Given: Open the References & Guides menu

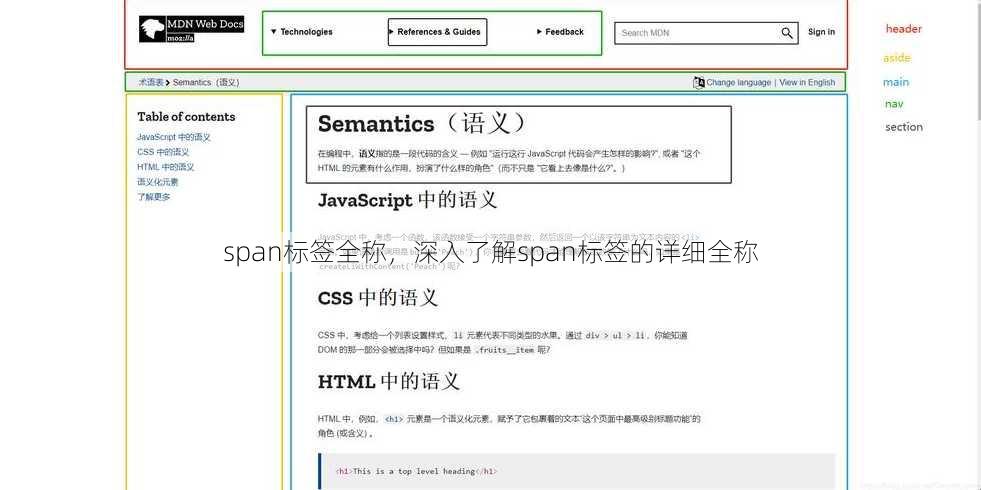Looking at the screenshot, I should (x=437, y=32).
